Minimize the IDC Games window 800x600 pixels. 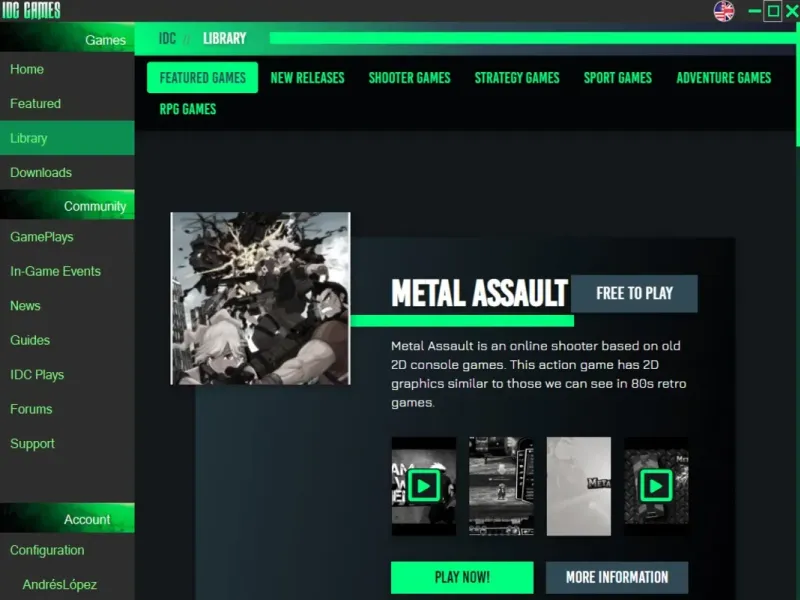pos(754,11)
